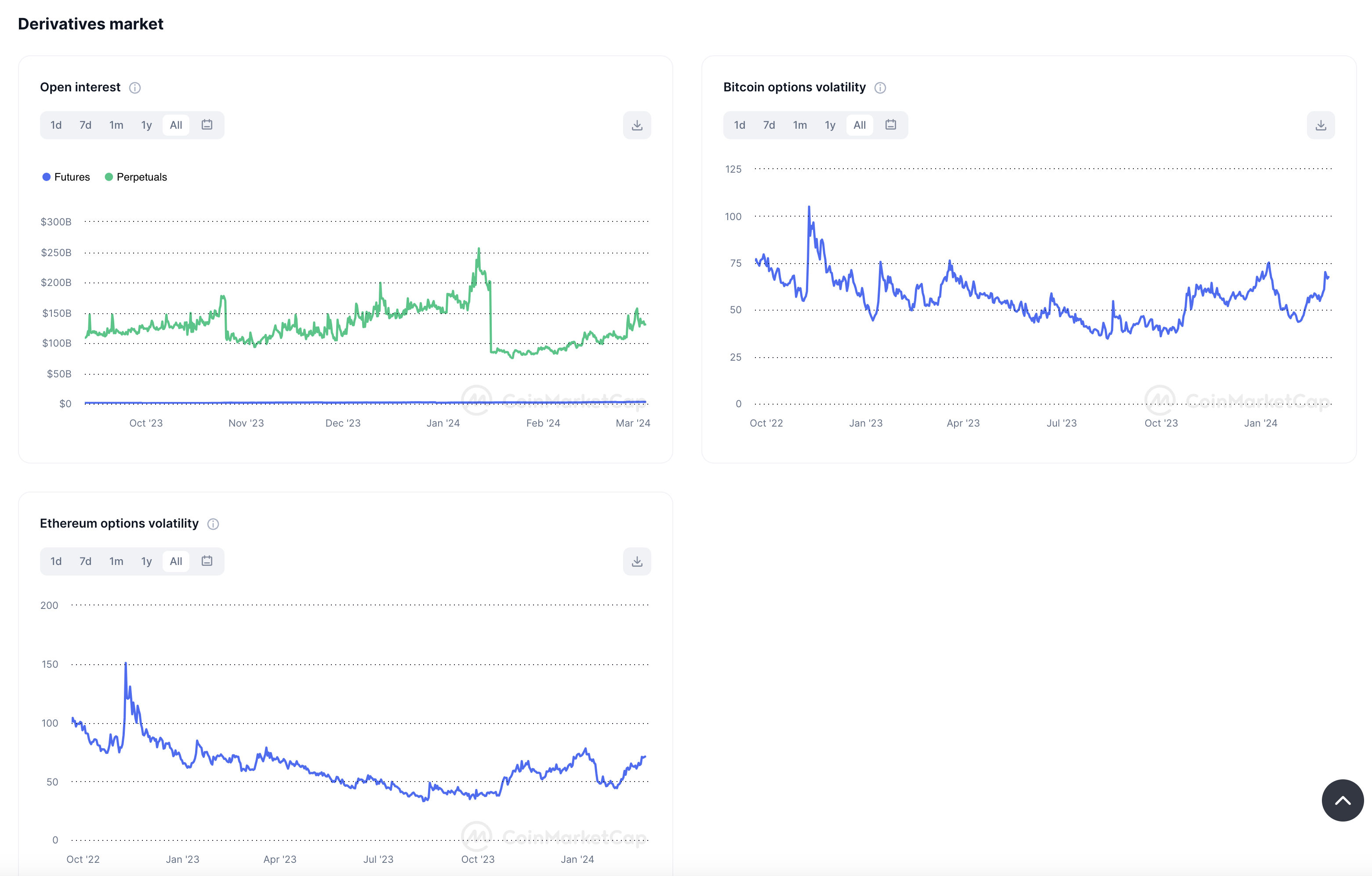Click the Ethereum options volatility info icon
The width and height of the screenshot is (1372, 876).
tap(213, 524)
